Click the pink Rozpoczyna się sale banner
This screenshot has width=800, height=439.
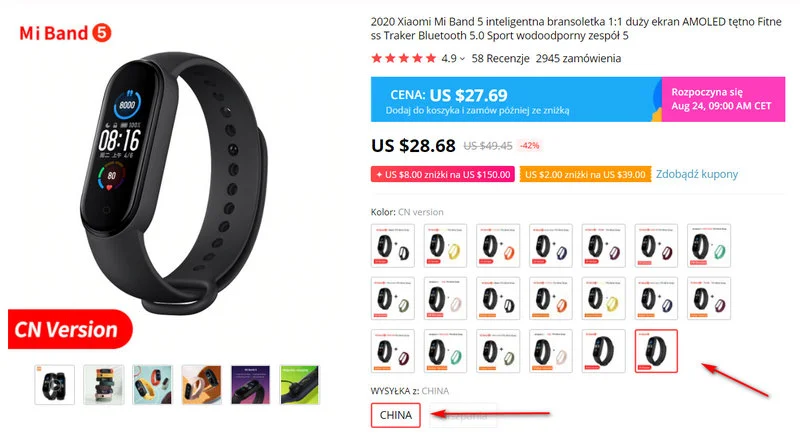tap(723, 99)
